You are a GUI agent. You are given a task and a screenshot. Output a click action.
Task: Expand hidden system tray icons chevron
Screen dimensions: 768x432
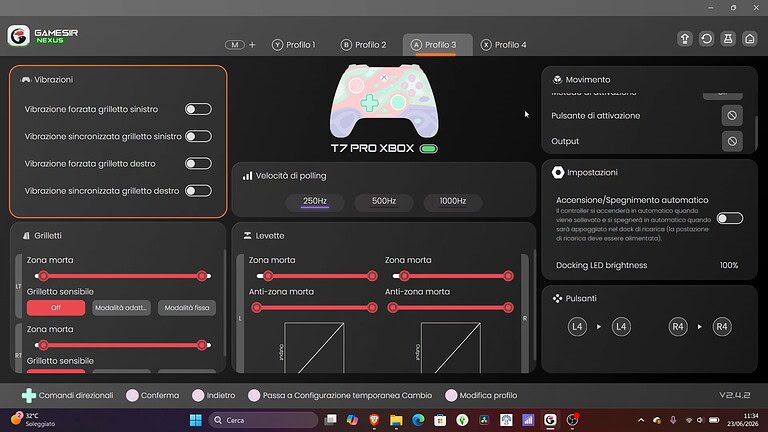coord(641,420)
